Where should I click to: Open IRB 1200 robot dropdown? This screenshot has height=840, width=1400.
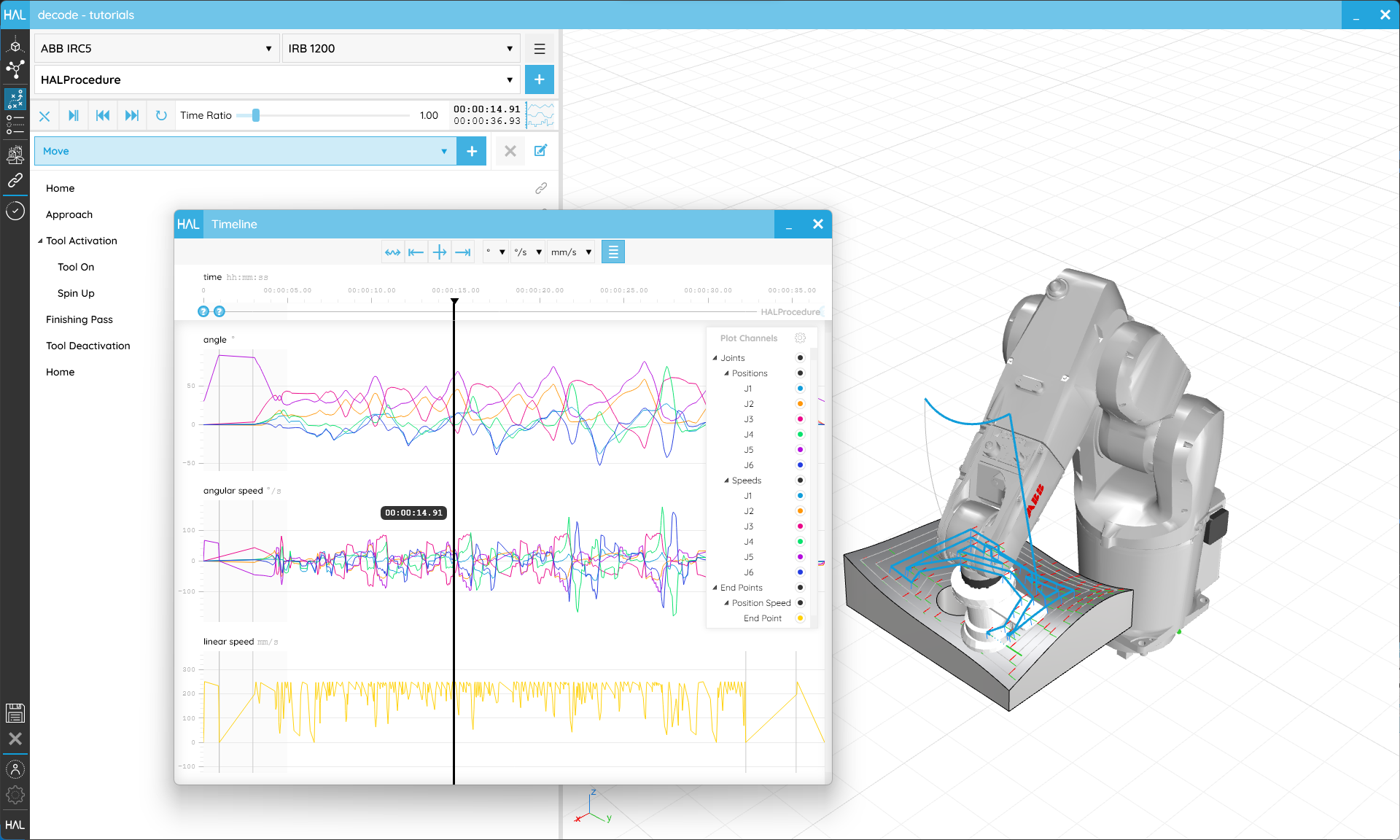[x=401, y=49]
